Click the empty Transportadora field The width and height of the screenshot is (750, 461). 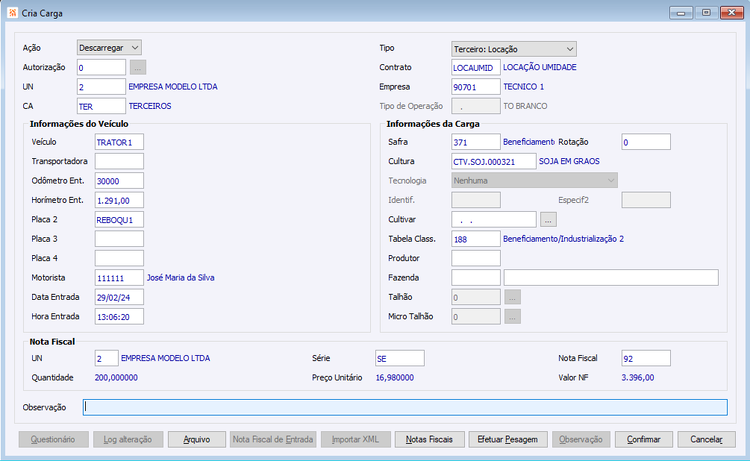pyautogui.click(x=119, y=161)
